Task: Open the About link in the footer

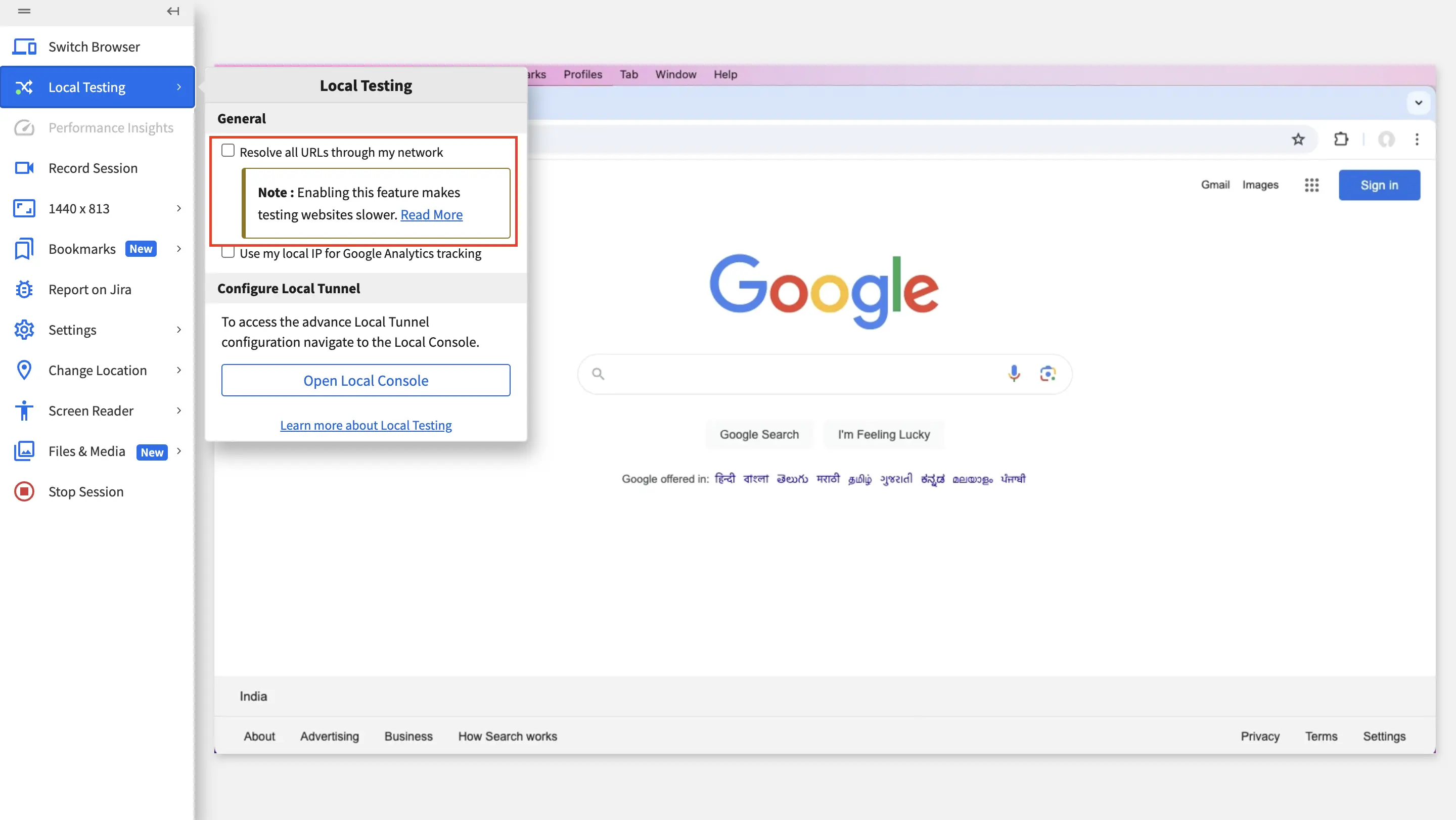Action: click(x=259, y=737)
